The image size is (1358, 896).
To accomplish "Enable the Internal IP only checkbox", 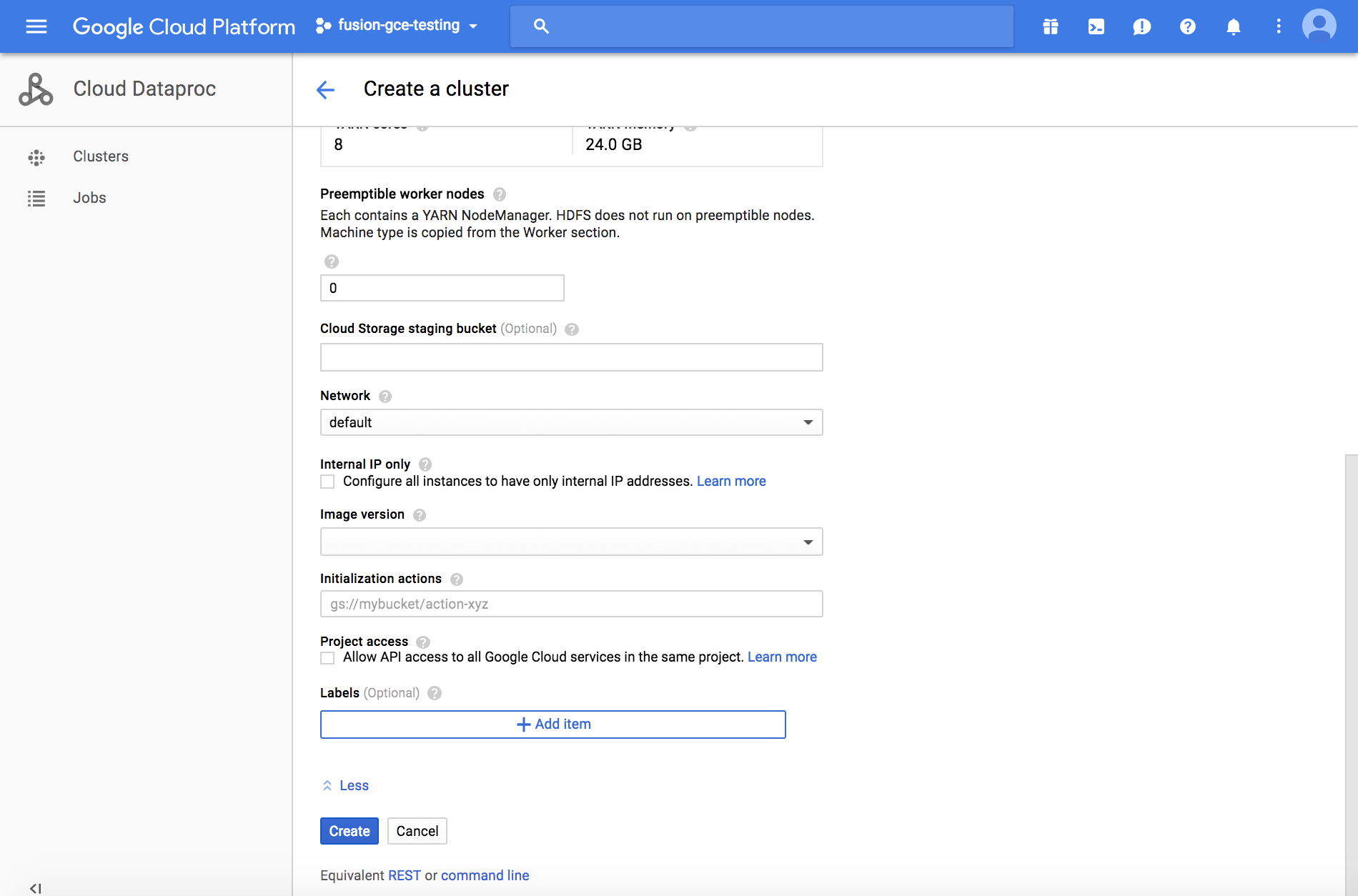I will [327, 482].
